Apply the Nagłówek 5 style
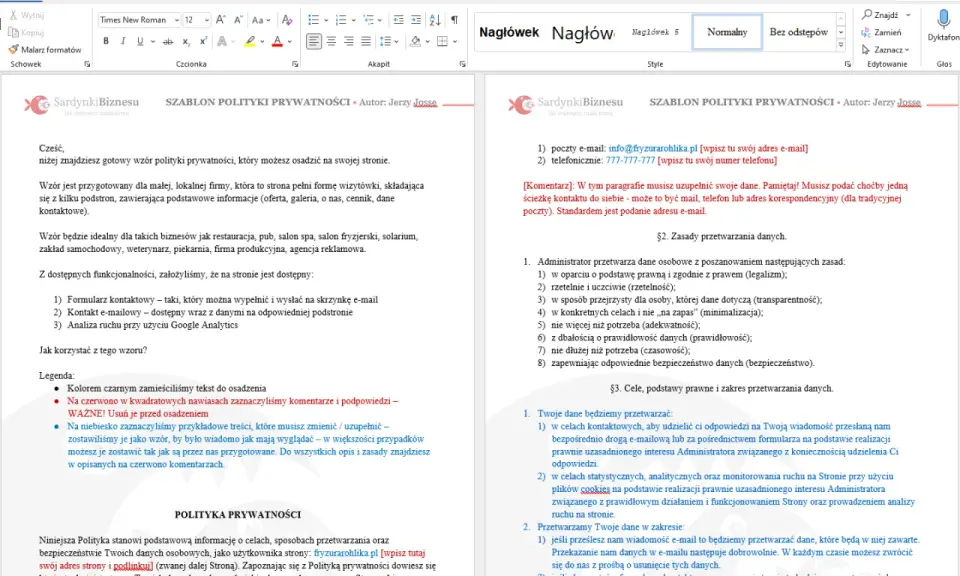 point(655,32)
